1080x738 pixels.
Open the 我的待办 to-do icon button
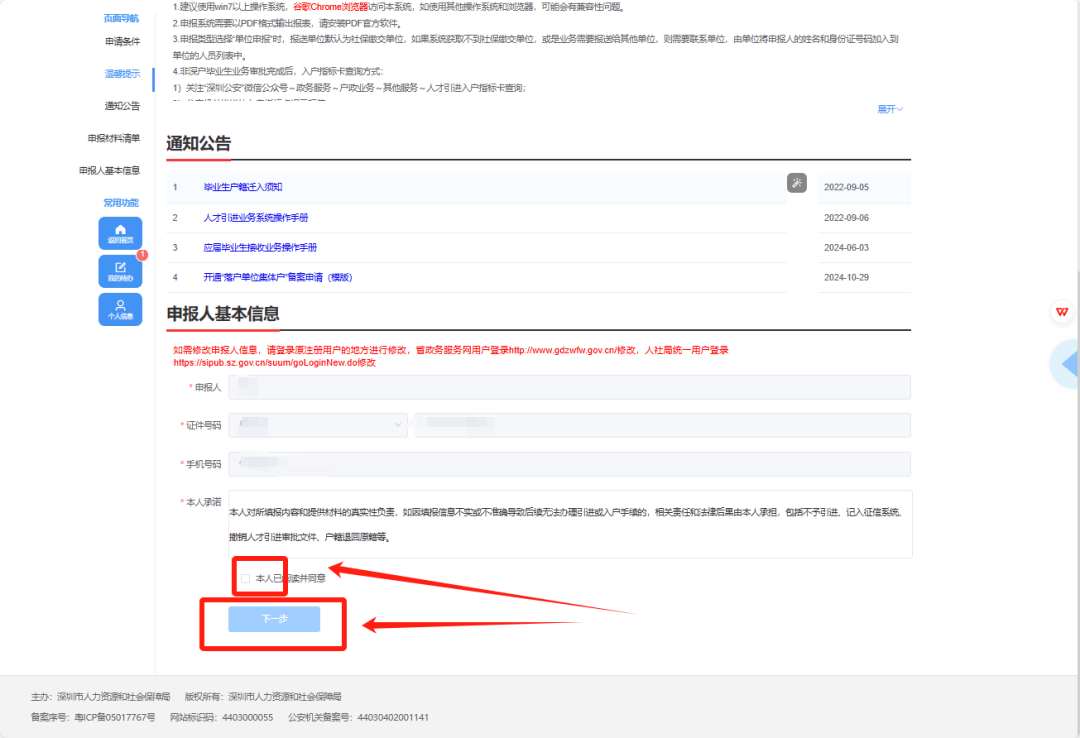(121, 271)
